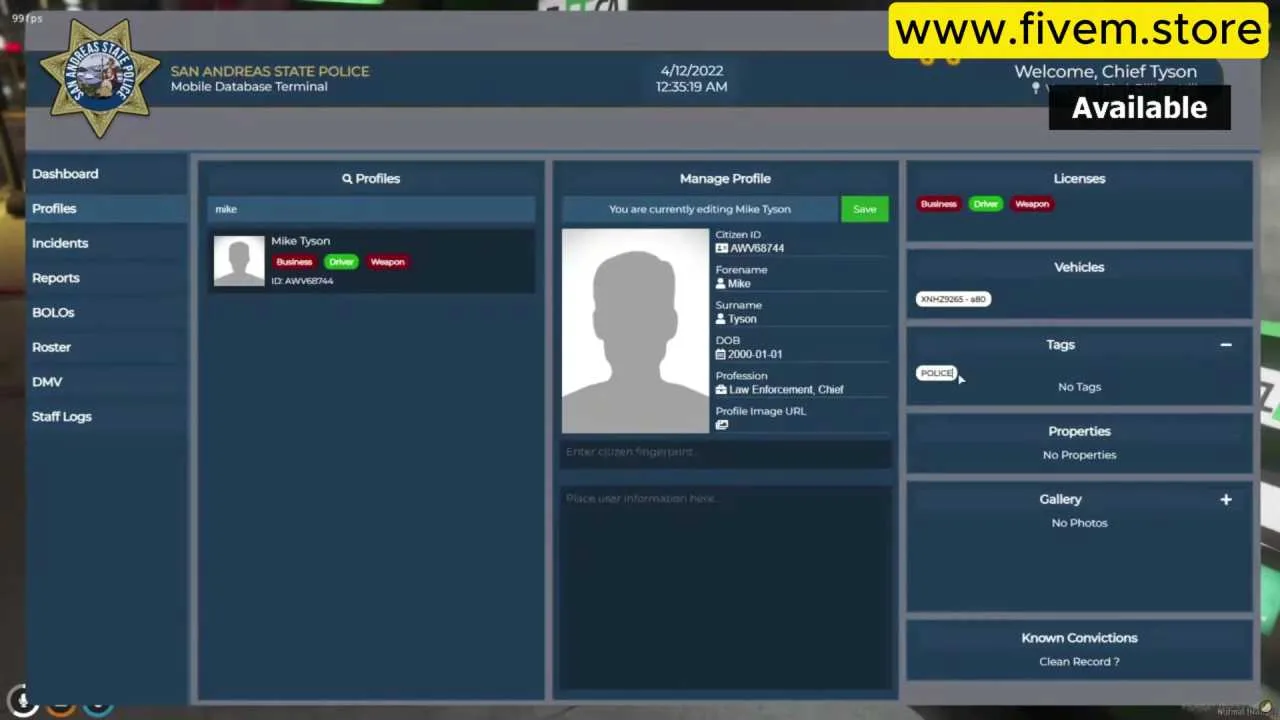Toggle the Business license on Mike Tyson's profile
This screenshot has height=720, width=1280.
click(x=294, y=261)
